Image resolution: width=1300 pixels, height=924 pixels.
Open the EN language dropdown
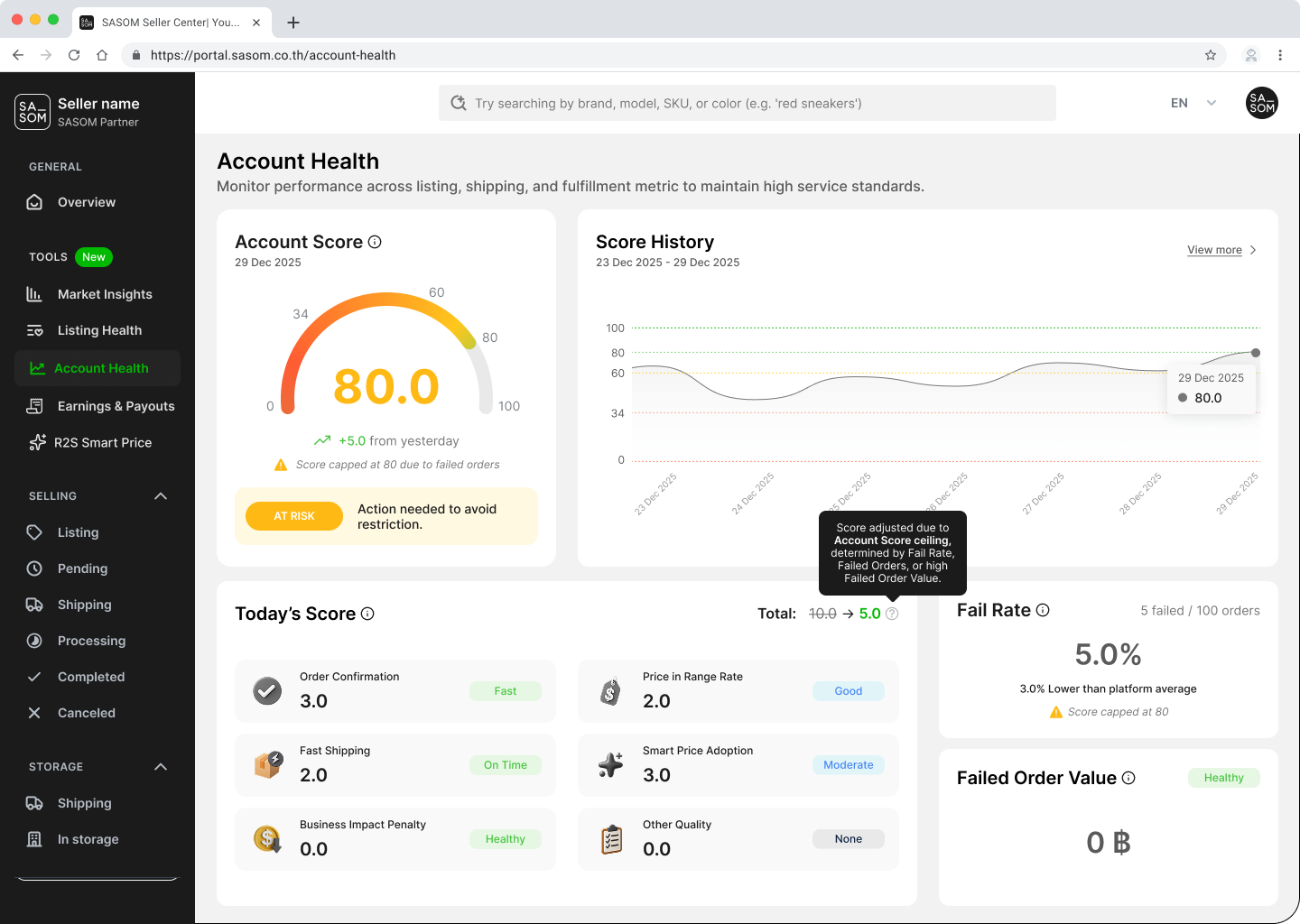click(1193, 103)
